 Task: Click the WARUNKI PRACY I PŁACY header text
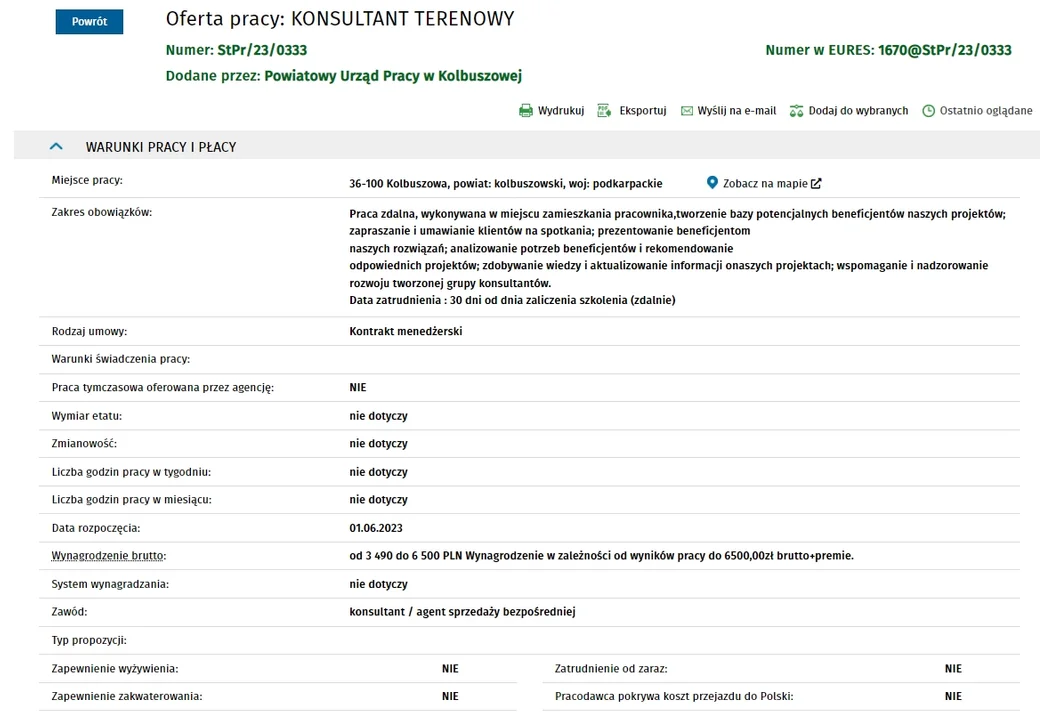(x=161, y=147)
